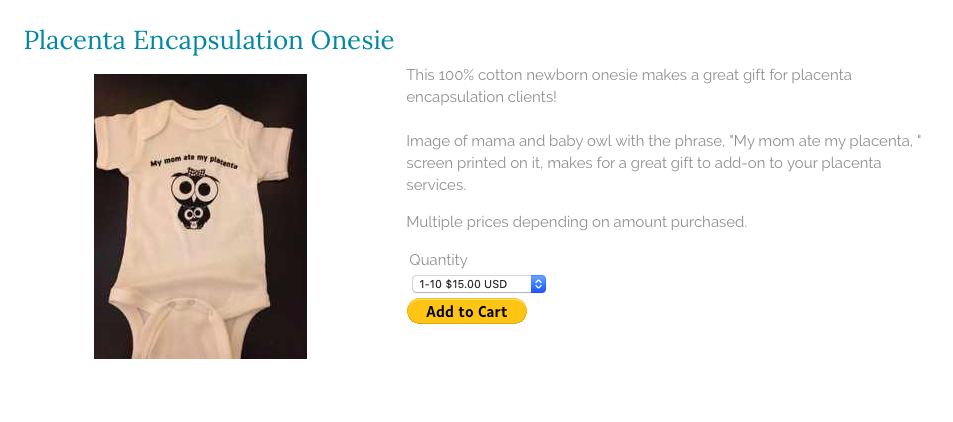The image size is (953, 422).
Task: Open the Quantity price dropdown
Action: (x=479, y=284)
